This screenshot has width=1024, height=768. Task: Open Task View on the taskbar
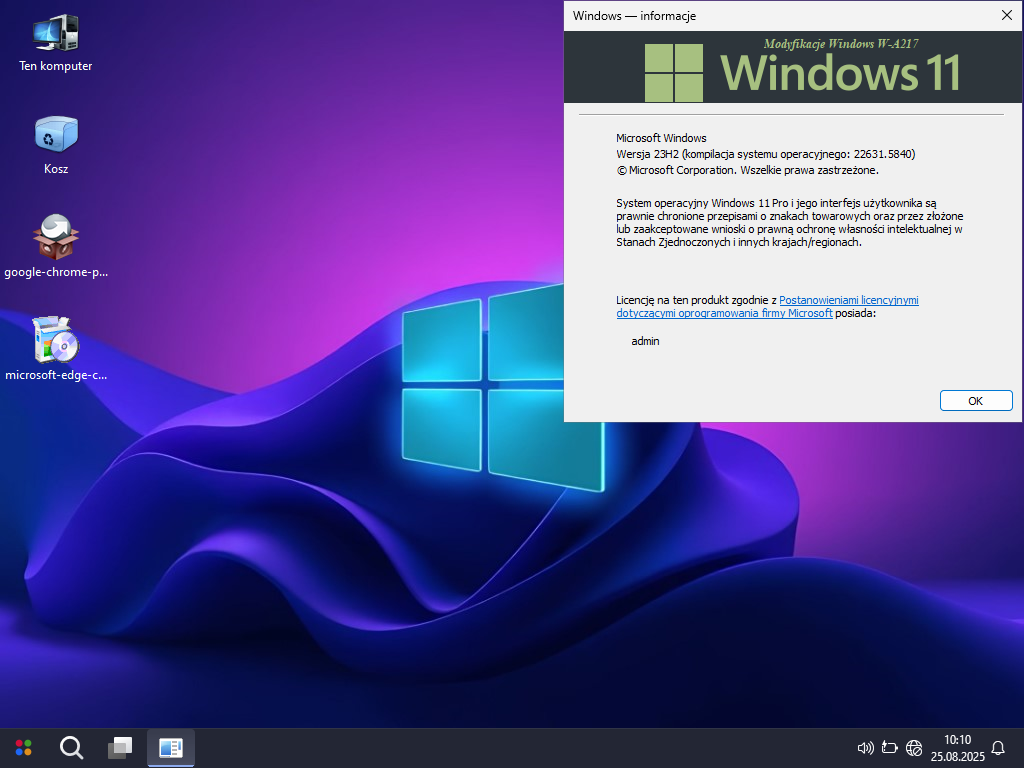coord(120,747)
